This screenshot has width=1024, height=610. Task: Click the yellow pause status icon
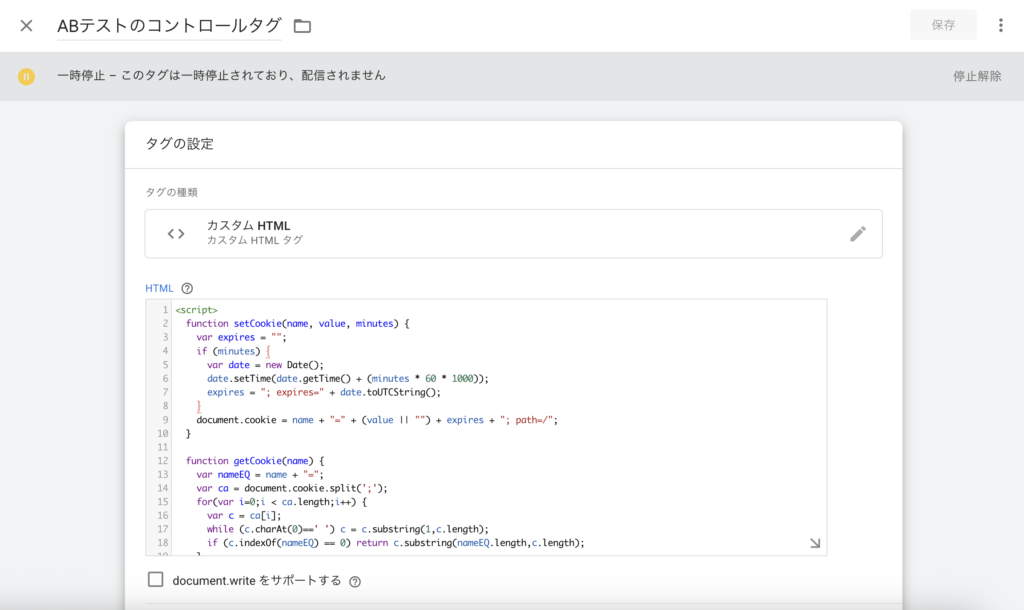(x=27, y=76)
